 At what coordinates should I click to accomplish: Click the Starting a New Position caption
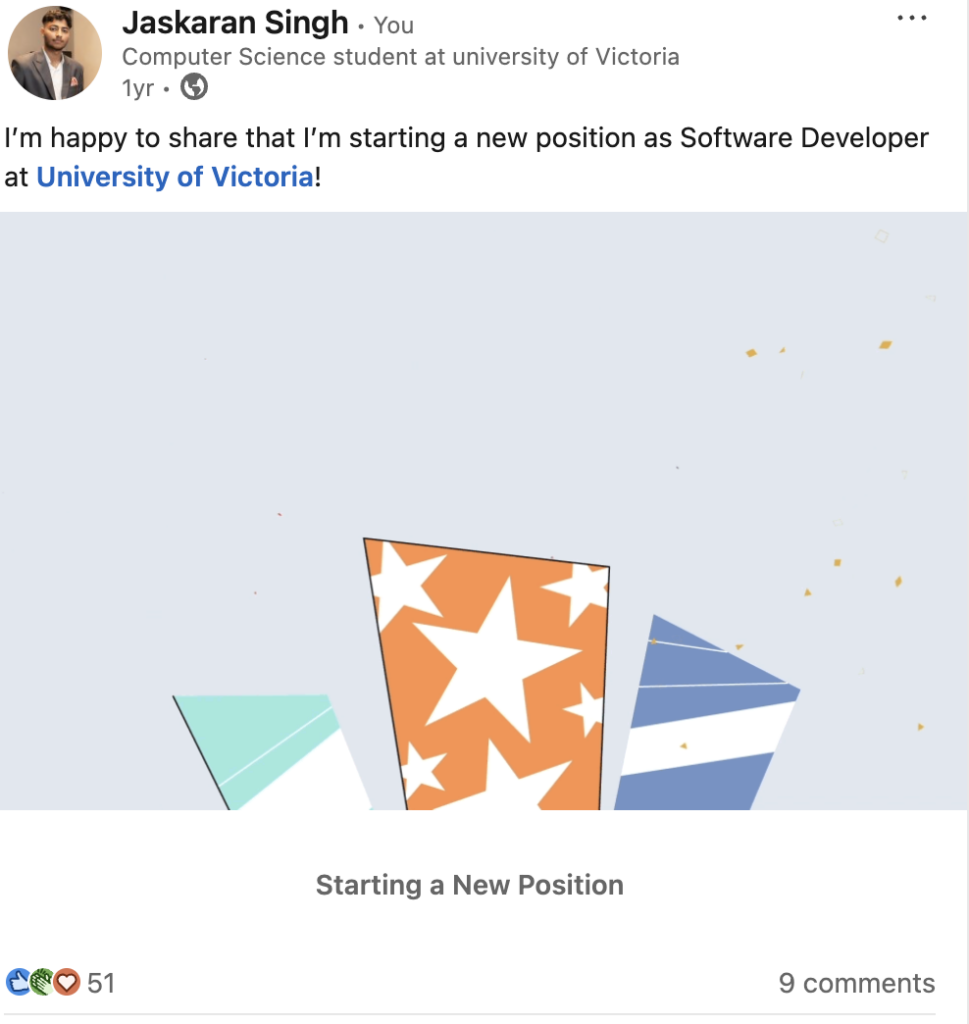469,885
